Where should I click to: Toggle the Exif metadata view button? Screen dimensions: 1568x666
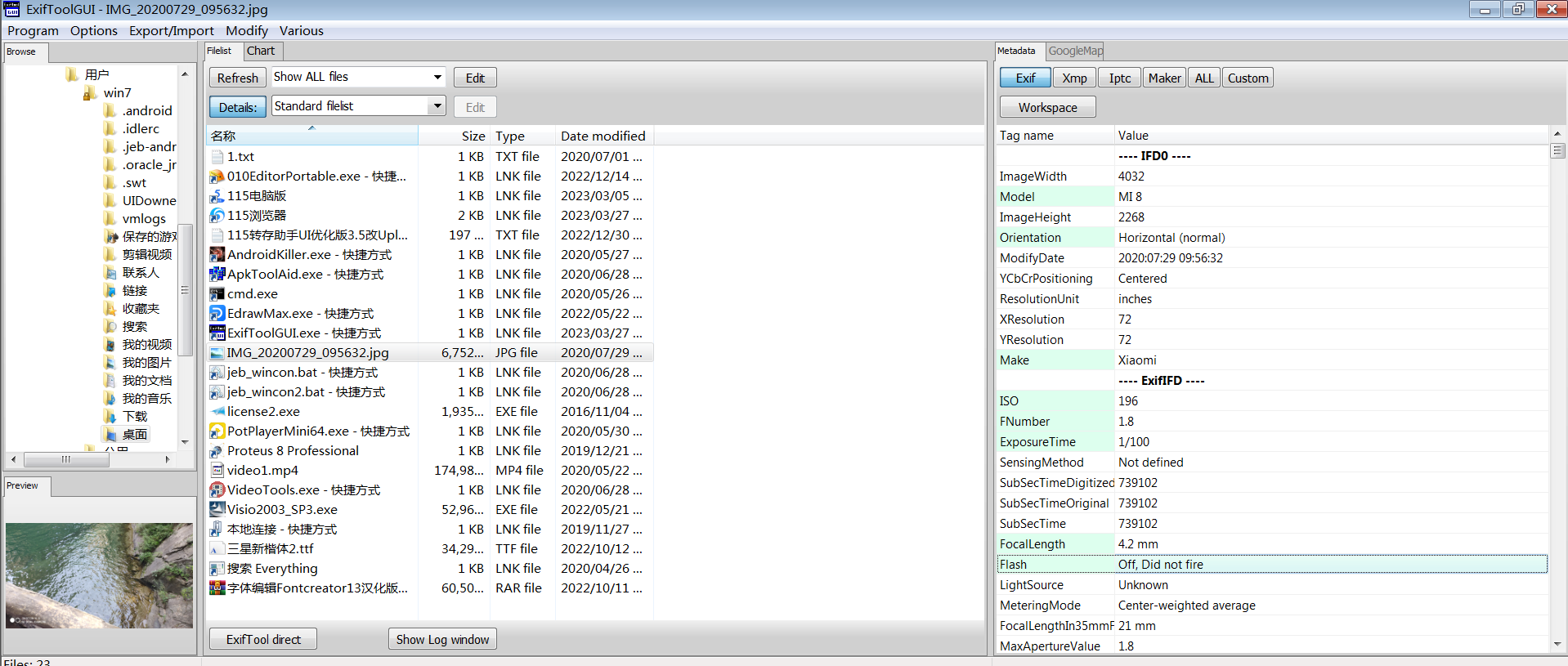click(1024, 78)
